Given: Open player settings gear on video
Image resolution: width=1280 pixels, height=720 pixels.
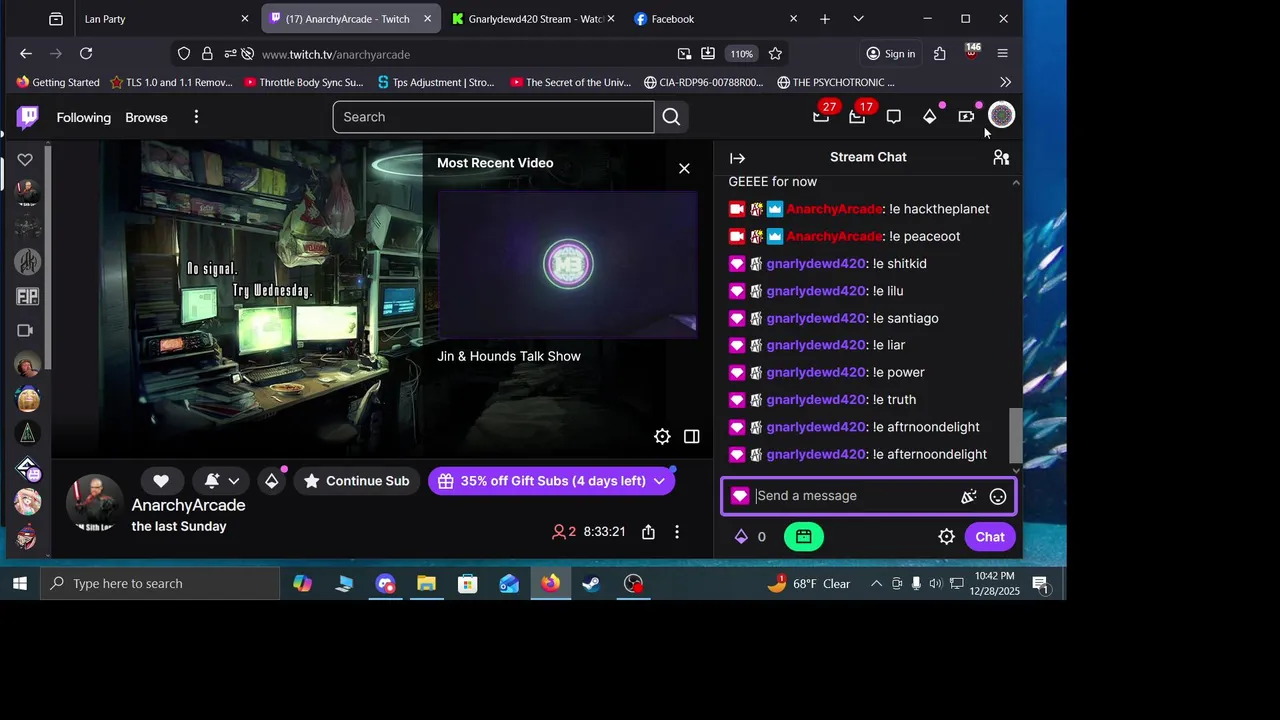Looking at the screenshot, I should point(662,436).
